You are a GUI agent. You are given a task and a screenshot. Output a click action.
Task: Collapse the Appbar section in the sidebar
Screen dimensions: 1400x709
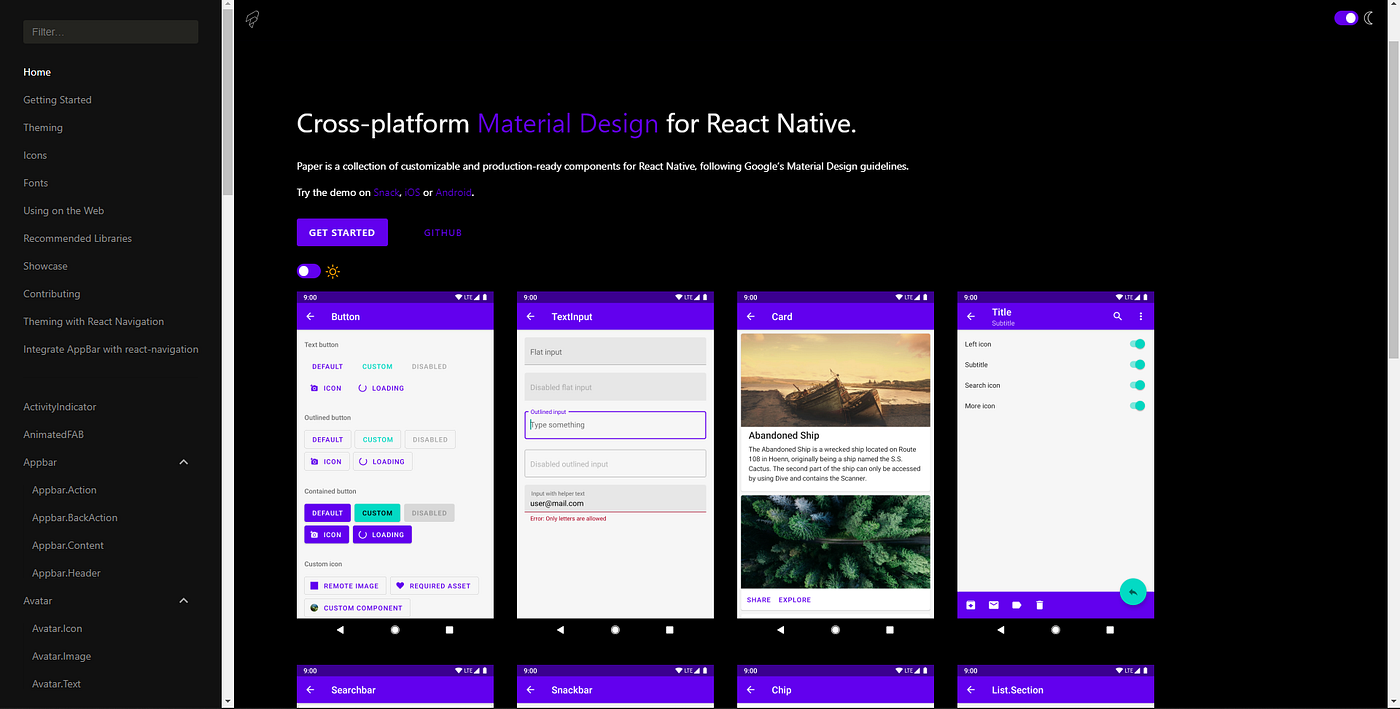(x=183, y=462)
